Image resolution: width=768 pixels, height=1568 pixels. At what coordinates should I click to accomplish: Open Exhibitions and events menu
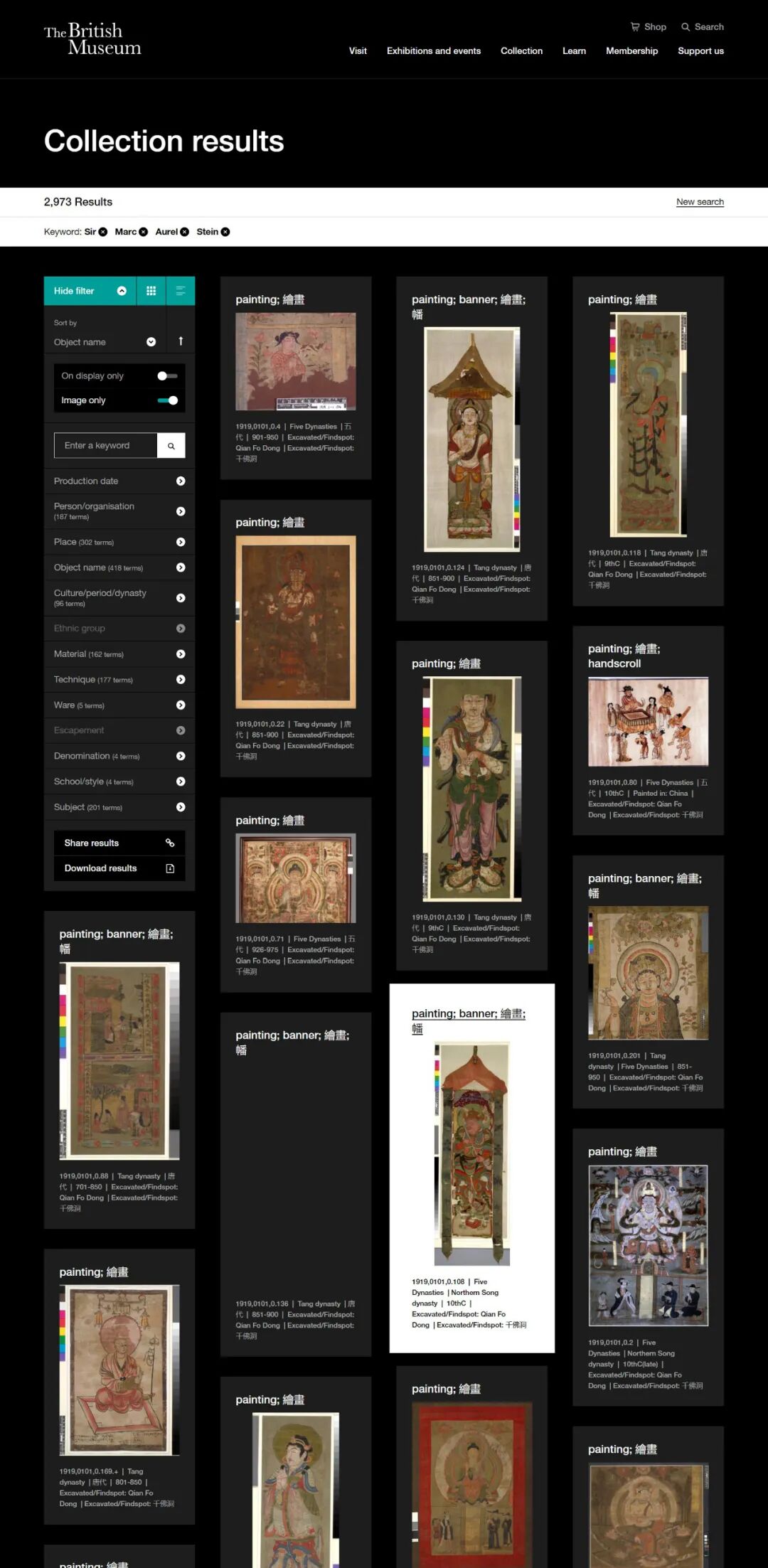(x=434, y=51)
